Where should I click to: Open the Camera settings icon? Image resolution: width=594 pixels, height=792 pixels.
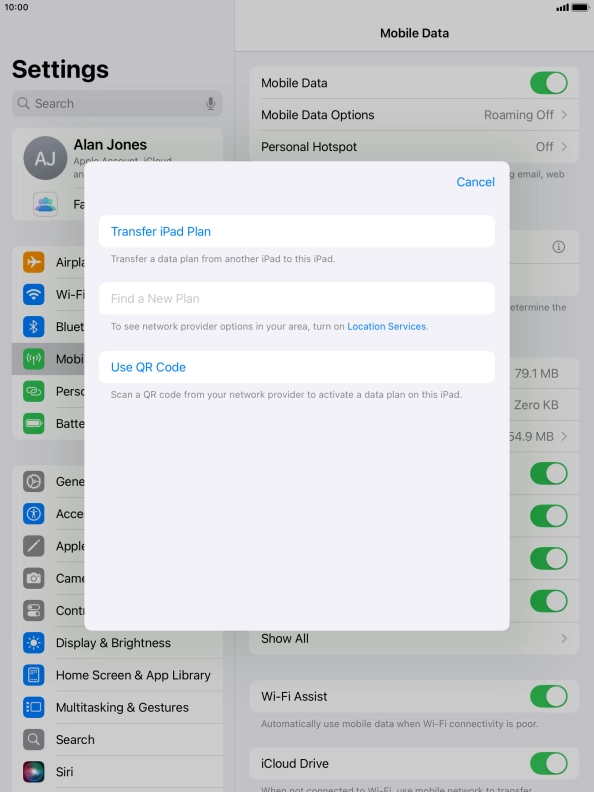coord(34,578)
